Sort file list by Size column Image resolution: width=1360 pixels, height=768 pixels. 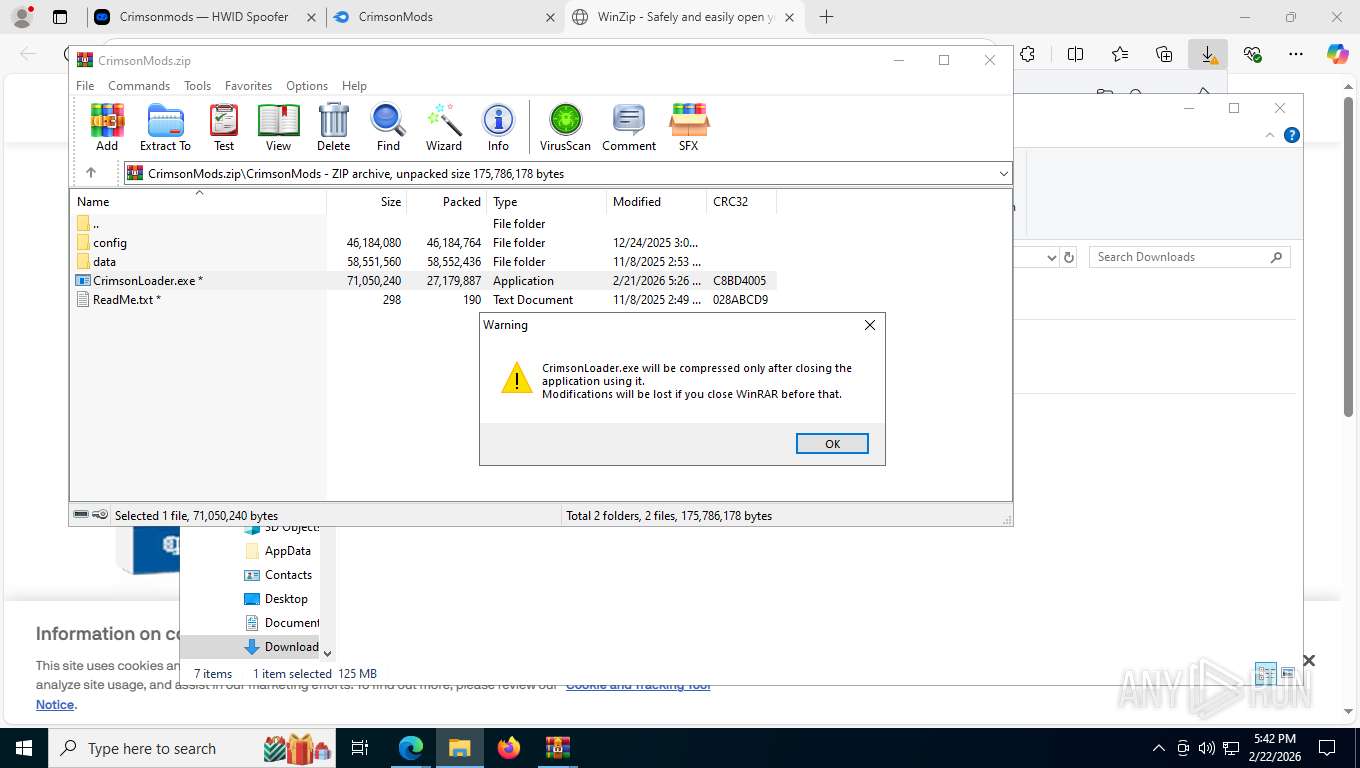pyautogui.click(x=367, y=201)
